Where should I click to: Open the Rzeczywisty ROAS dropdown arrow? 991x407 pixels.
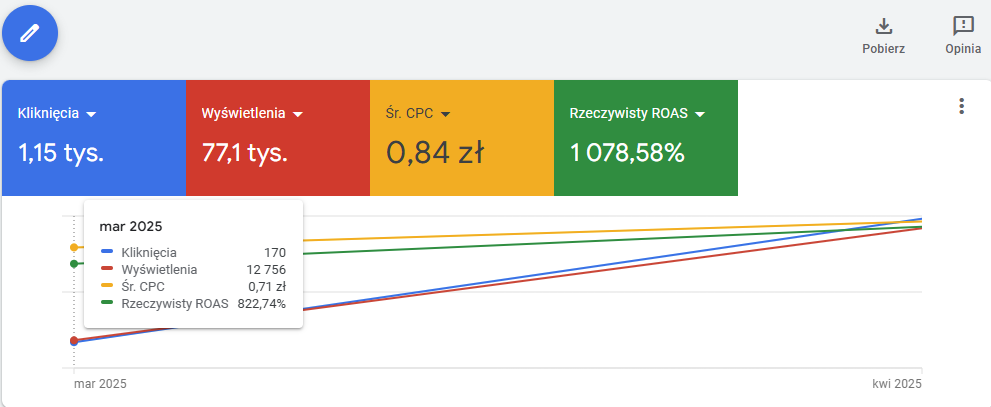pyautogui.click(x=700, y=114)
